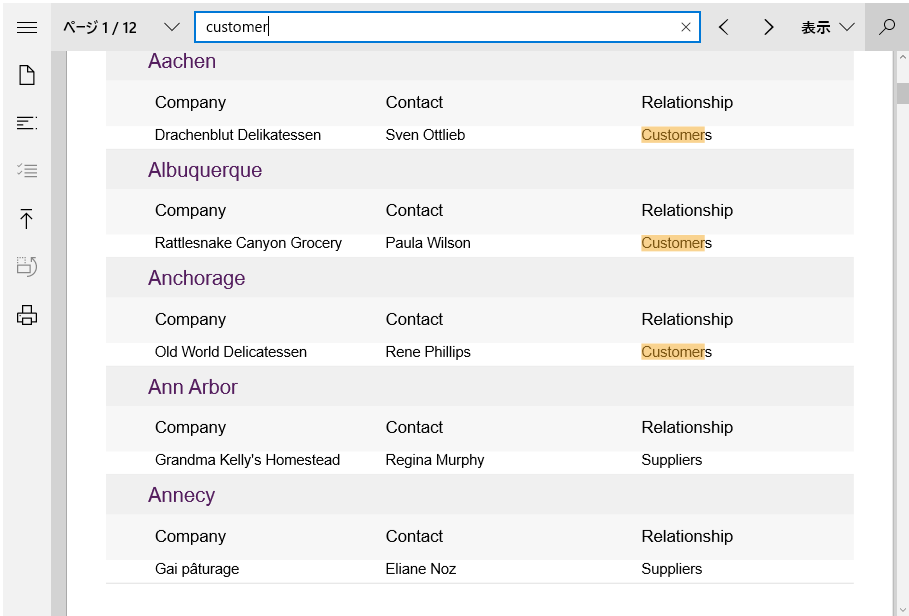
Task: Go to next search result arrow
Action: pyautogui.click(x=769, y=27)
